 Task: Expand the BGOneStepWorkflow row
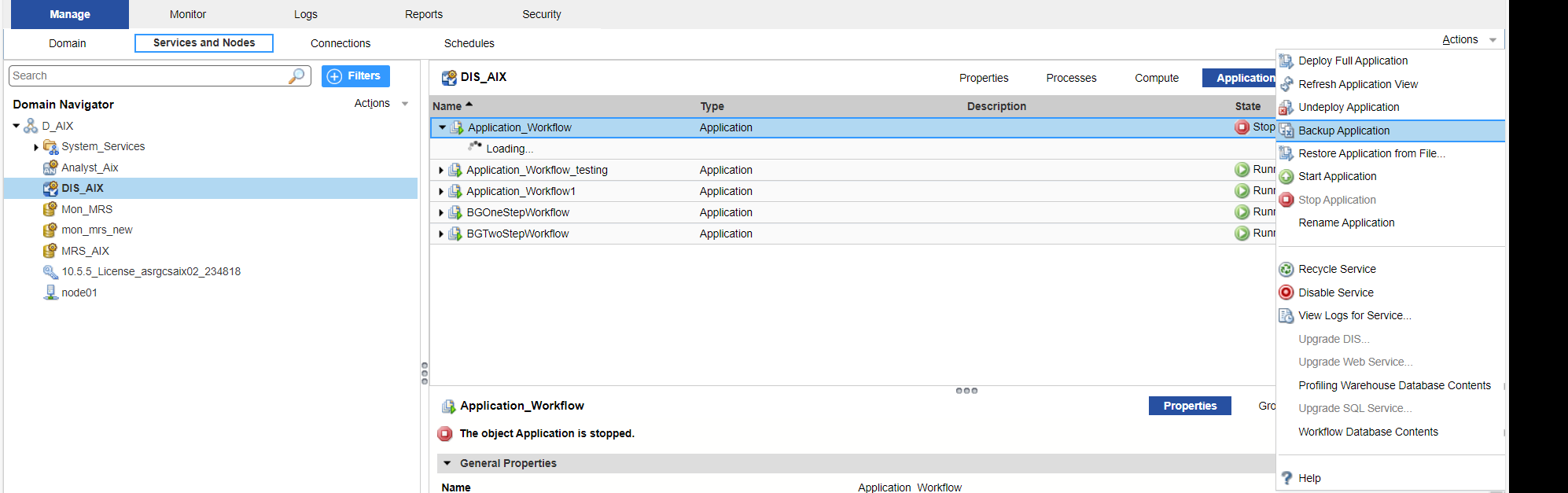point(441,212)
